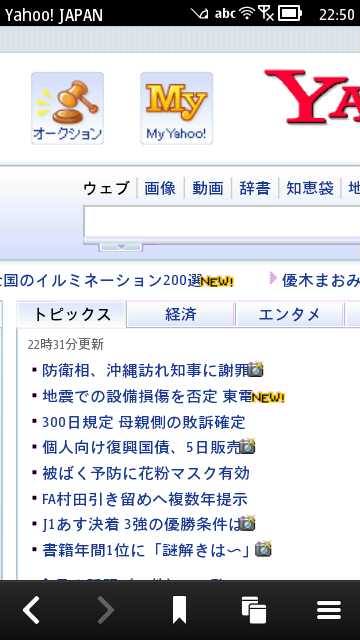
Task: Tap the camera icon beside 防衛相 headline
Action: tap(256, 369)
